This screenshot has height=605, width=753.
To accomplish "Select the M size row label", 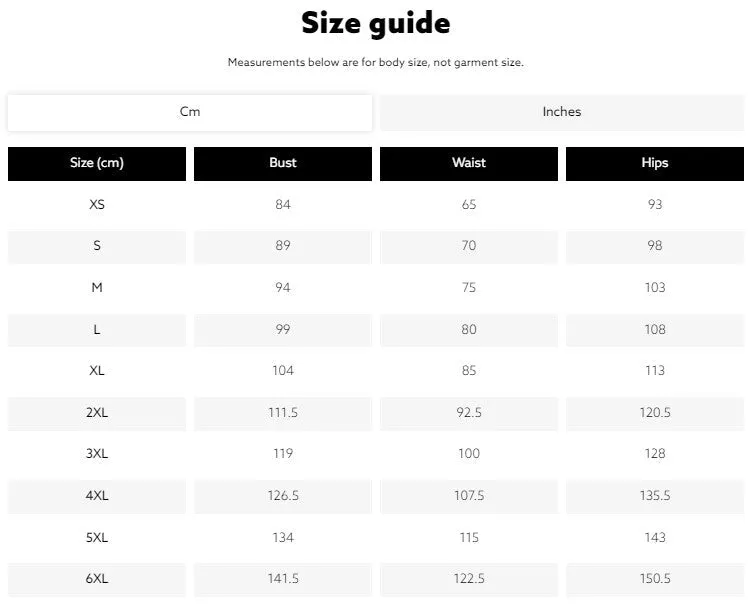I will [x=97, y=288].
